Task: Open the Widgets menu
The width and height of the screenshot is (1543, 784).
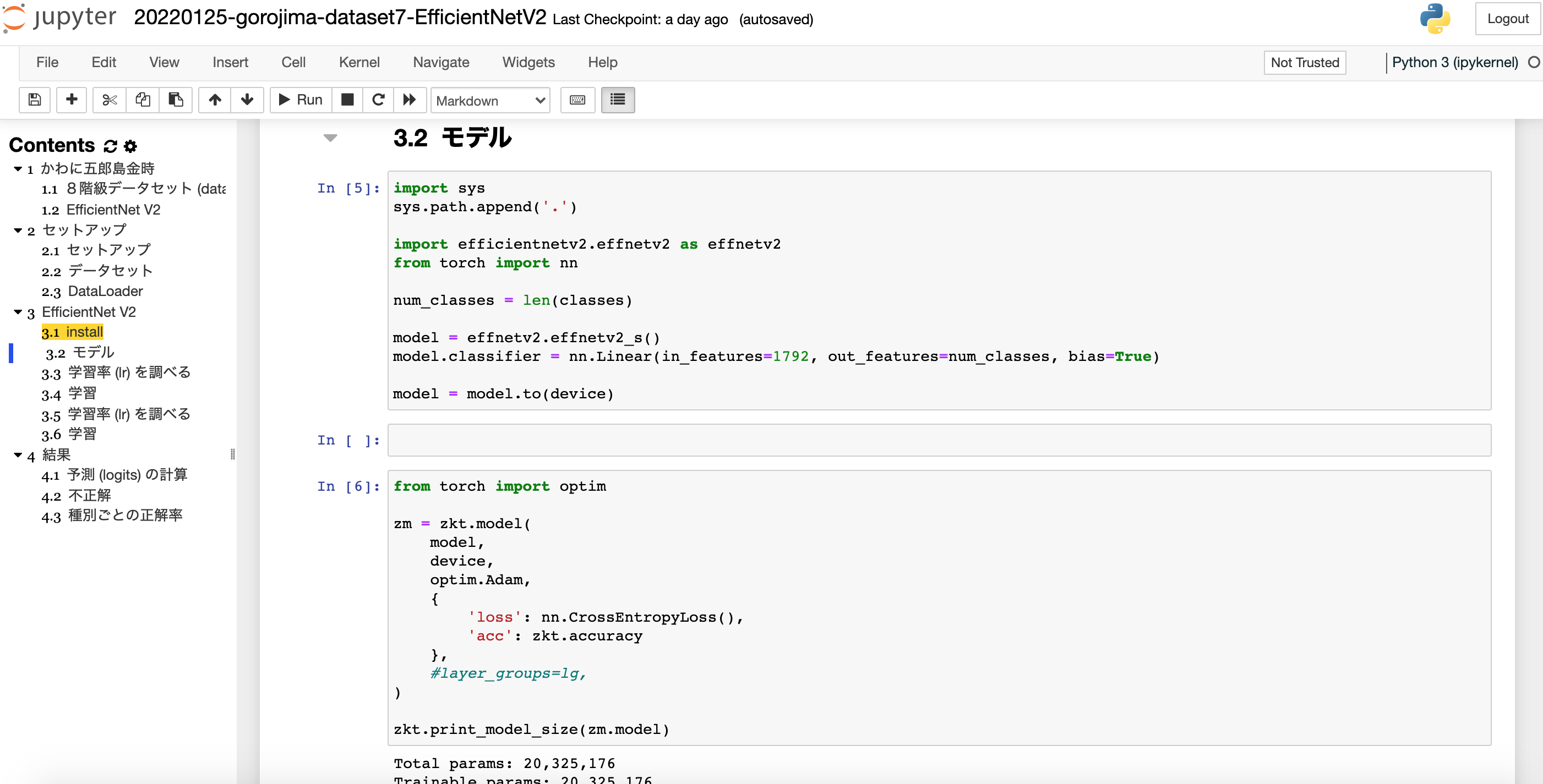Action: point(528,62)
